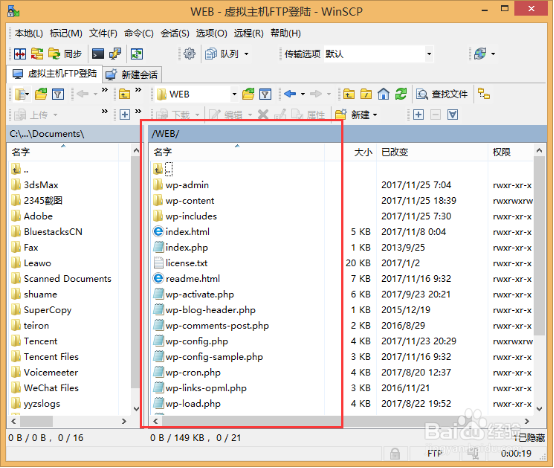This screenshot has width=554, height=468.
Task: Click Keep Remote Directory Up To Date icon
Action: tap(137, 54)
